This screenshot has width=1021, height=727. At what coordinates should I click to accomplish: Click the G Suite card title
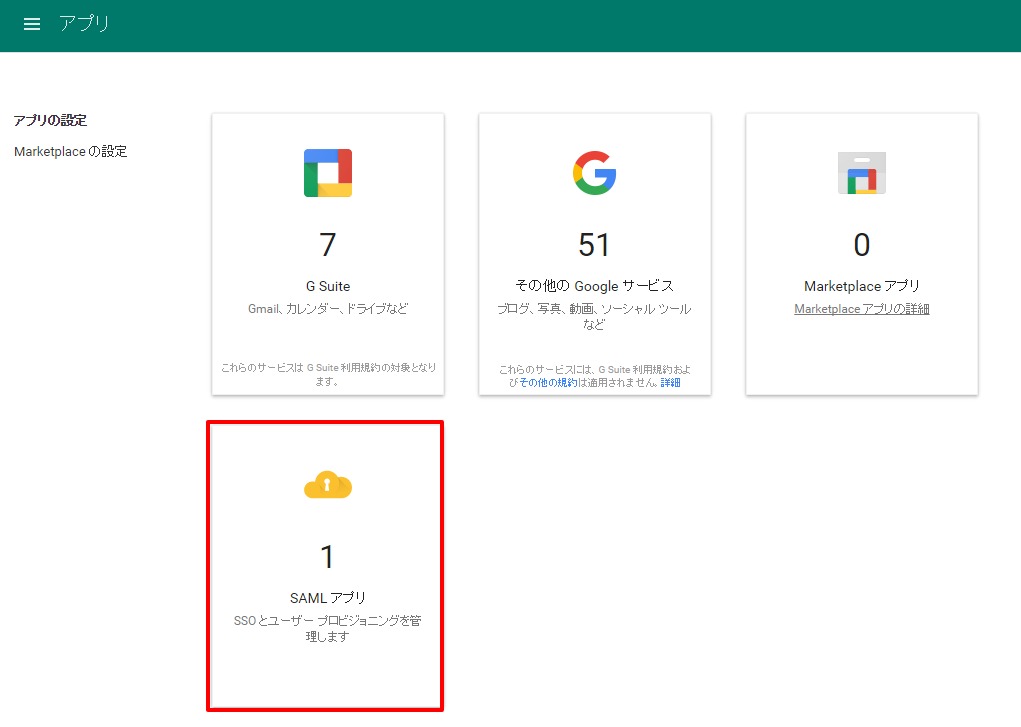point(328,286)
